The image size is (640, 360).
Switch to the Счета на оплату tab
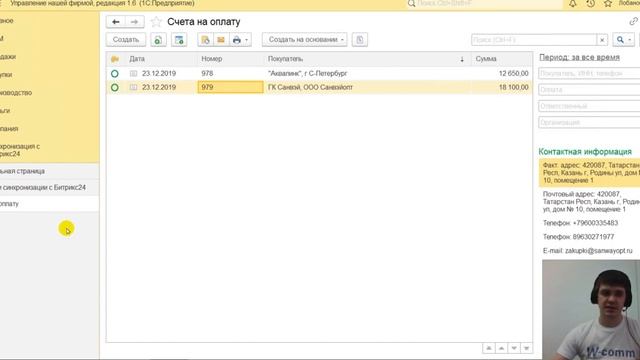click(49, 204)
